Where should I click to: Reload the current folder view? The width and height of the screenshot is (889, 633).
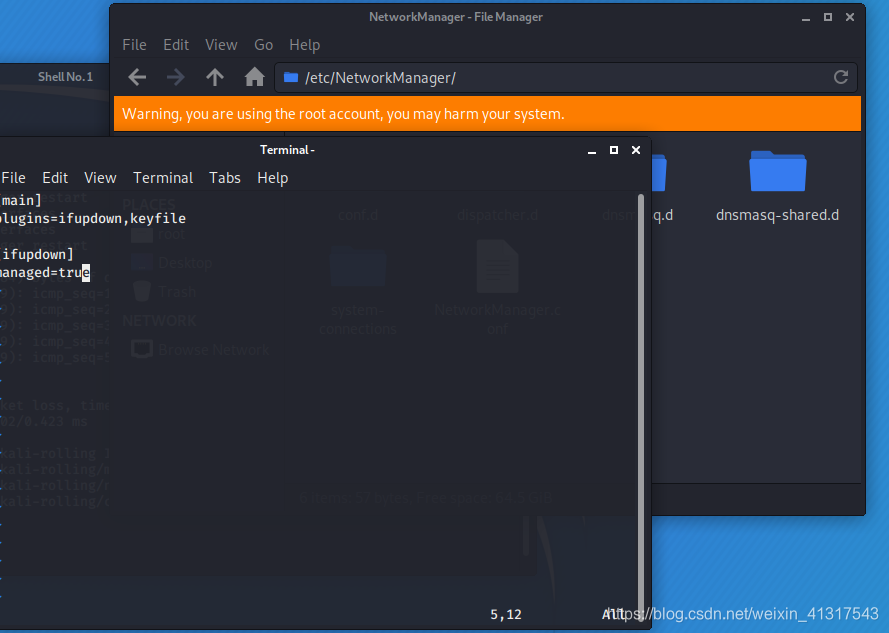click(x=841, y=77)
